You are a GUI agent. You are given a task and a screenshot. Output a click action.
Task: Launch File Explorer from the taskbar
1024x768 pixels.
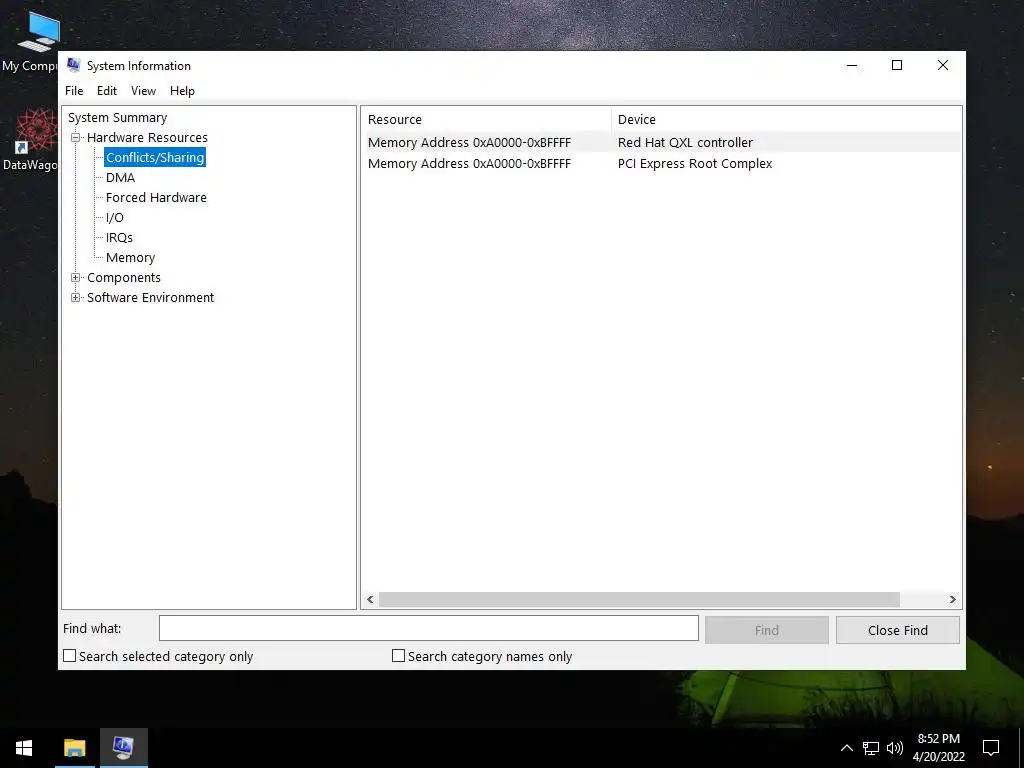74,748
